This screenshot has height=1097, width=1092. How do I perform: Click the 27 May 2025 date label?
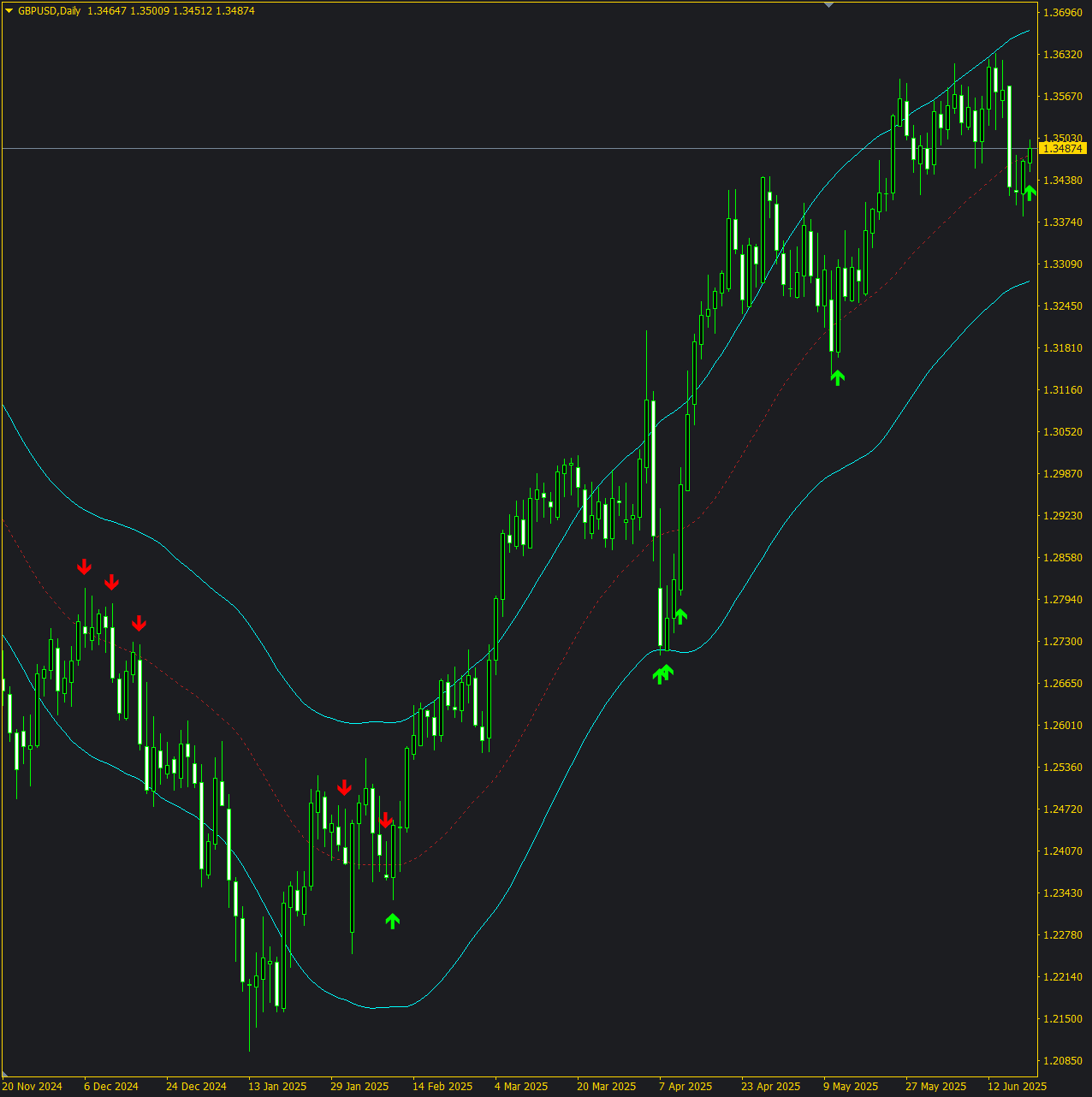[x=936, y=1087]
